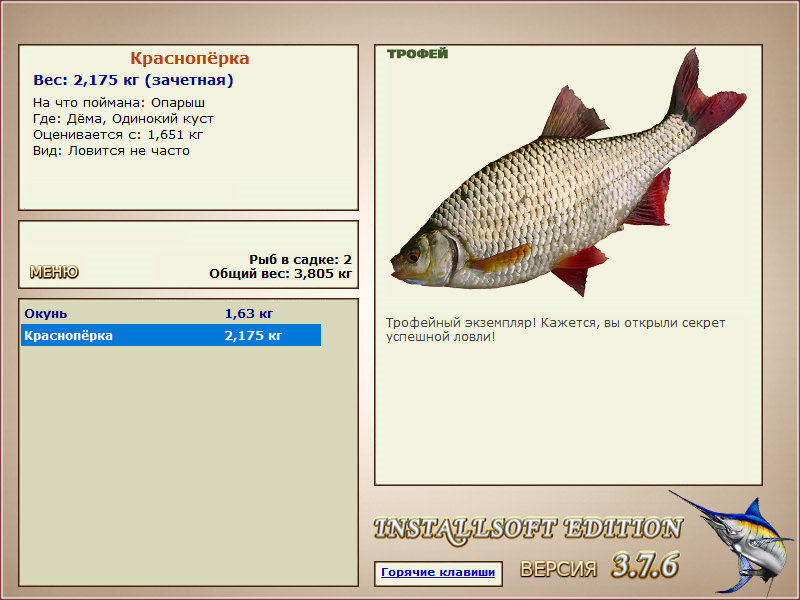The height and width of the screenshot is (600, 800).
Task: Click the location line Где: Дёма, Одинокий куст
Action: click(x=123, y=119)
